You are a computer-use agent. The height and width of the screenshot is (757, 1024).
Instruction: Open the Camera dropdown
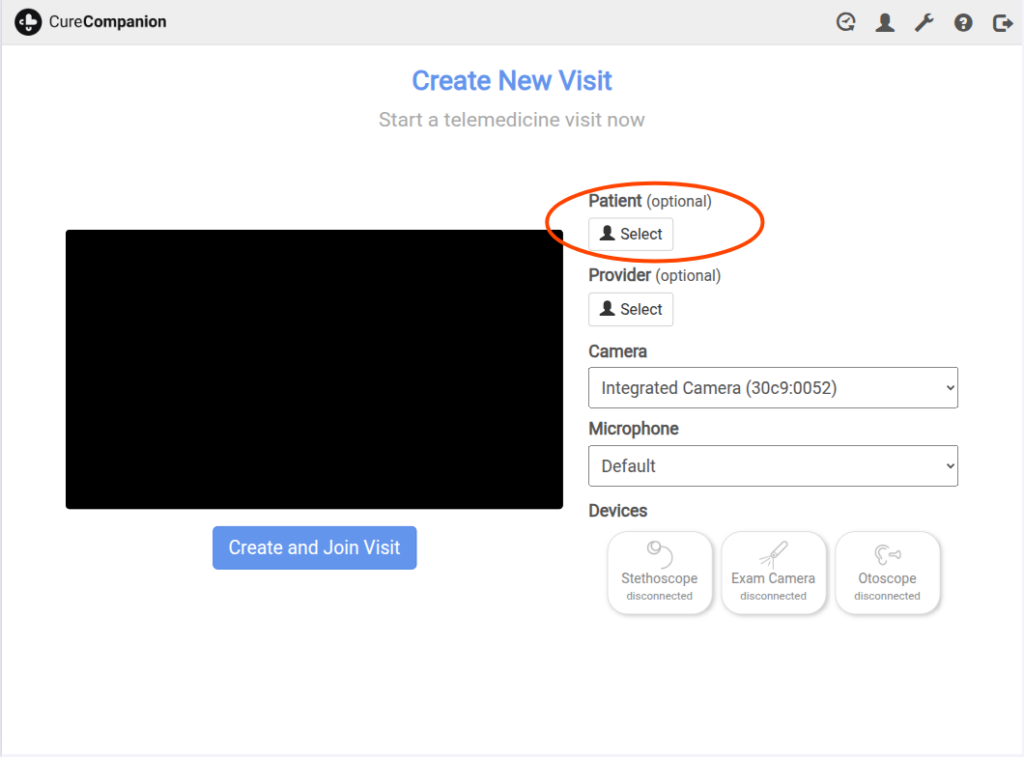(x=772, y=388)
